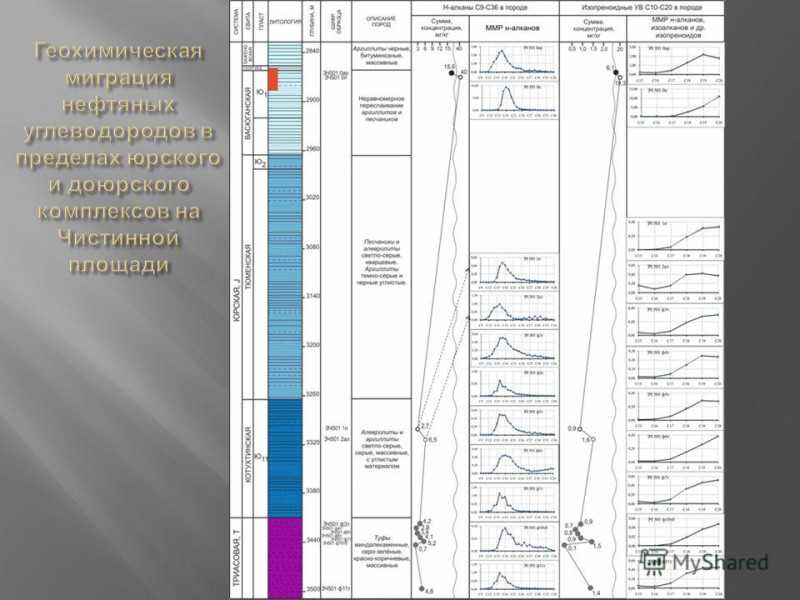Click the depth label "3140"
Screen dimensions: 800x600
(312, 296)
